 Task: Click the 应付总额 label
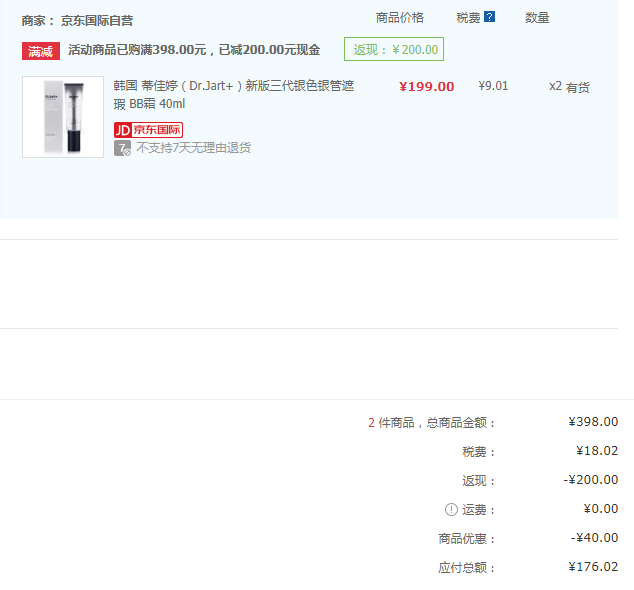point(467,568)
